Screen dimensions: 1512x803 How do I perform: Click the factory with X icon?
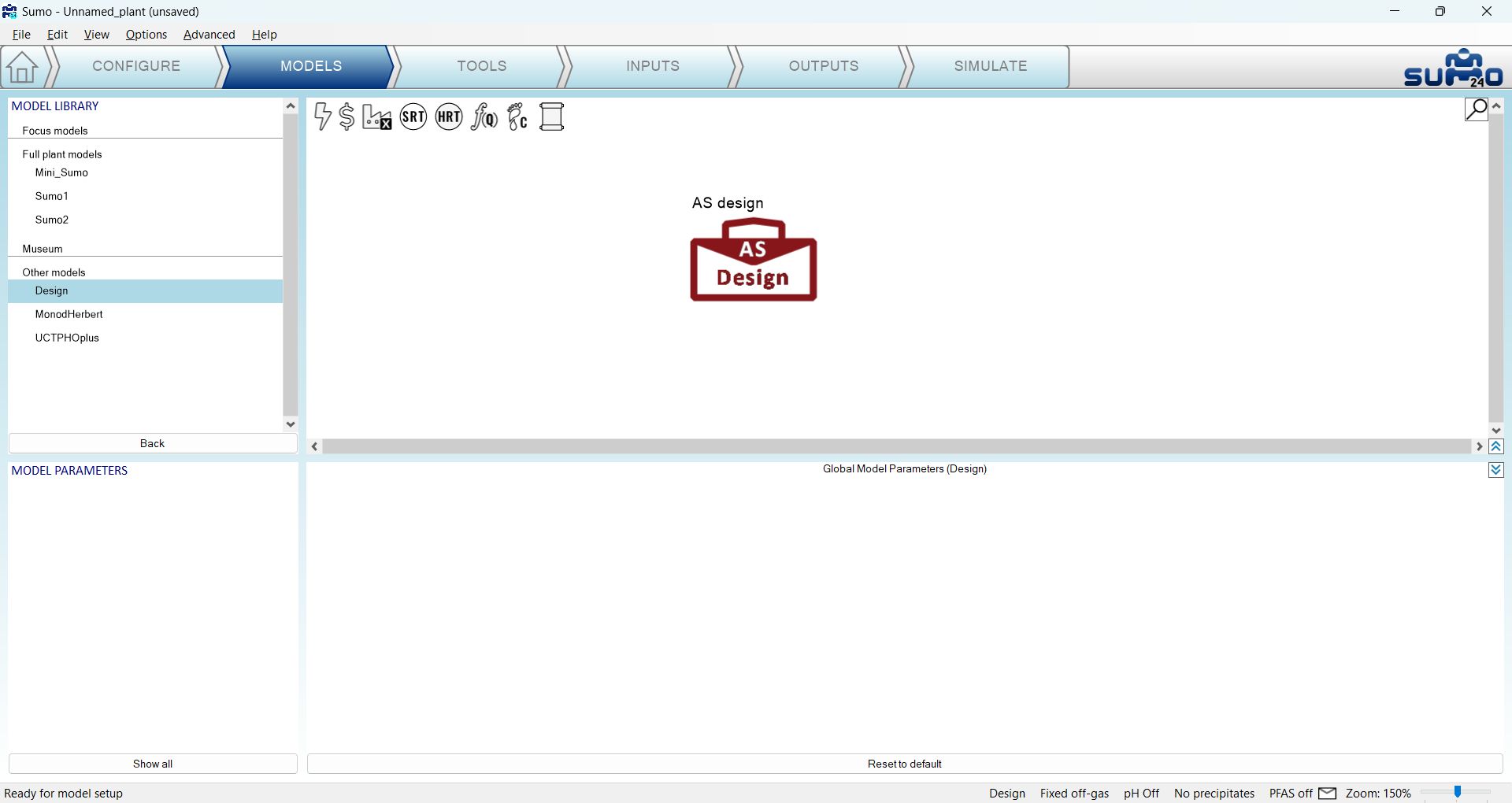click(377, 117)
